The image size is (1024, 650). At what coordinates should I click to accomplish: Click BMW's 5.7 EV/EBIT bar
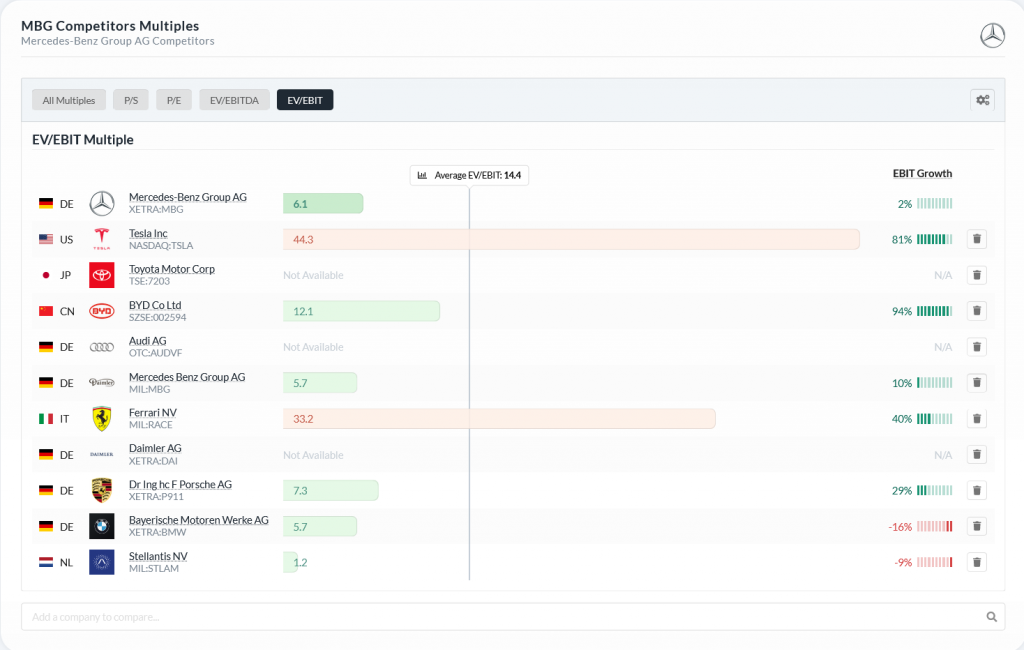point(320,527)
